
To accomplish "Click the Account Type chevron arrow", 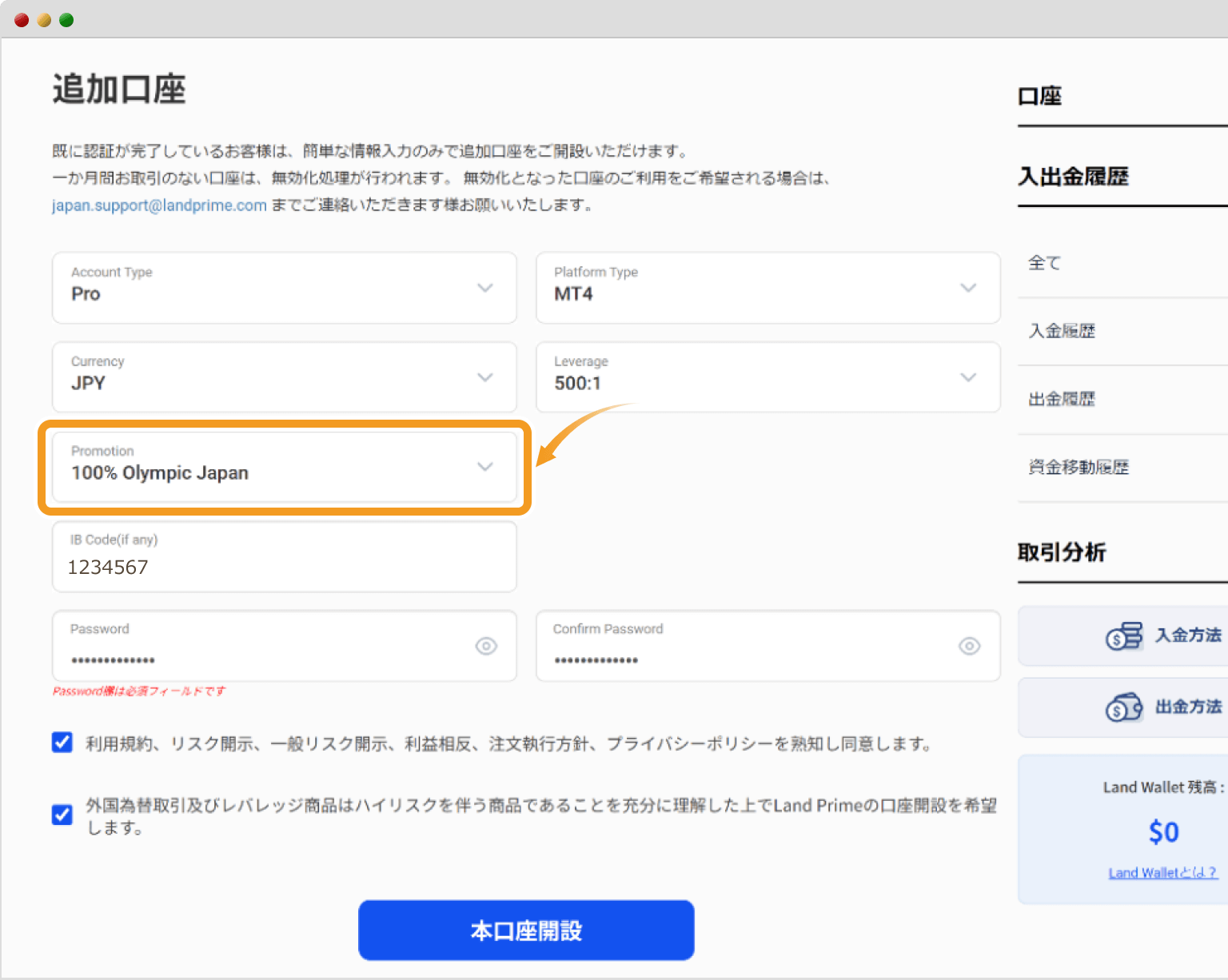I will pyautogui.click(x=485, y=288).
